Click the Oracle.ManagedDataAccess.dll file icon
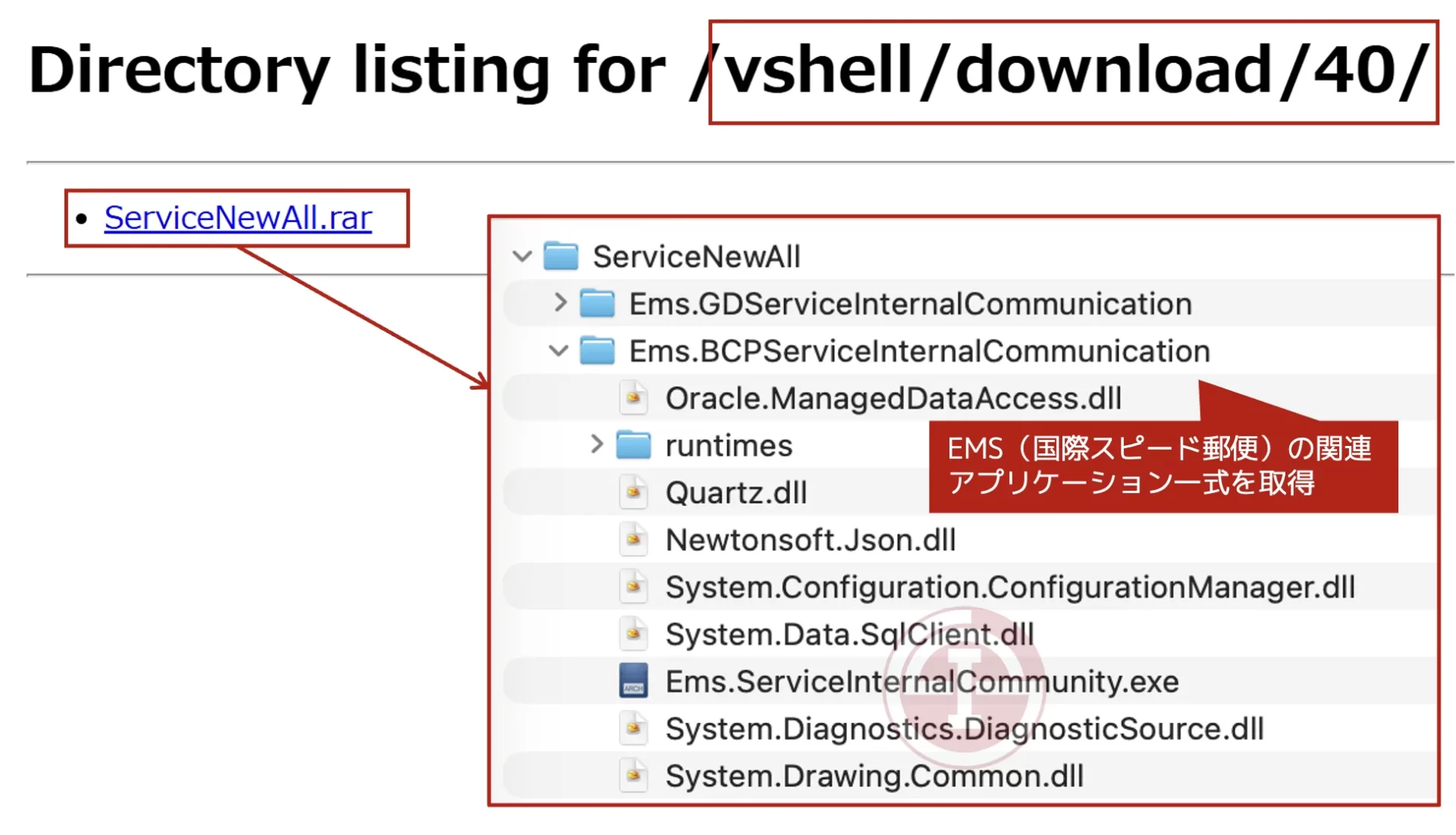 [633, 398]
